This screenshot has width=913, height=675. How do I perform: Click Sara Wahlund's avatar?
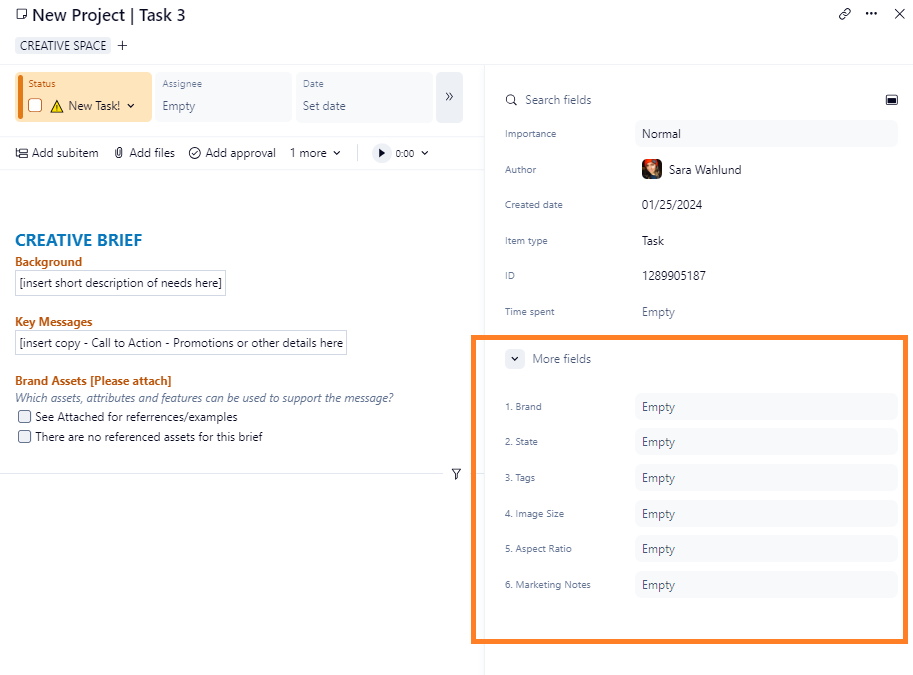tap(651, 170)
